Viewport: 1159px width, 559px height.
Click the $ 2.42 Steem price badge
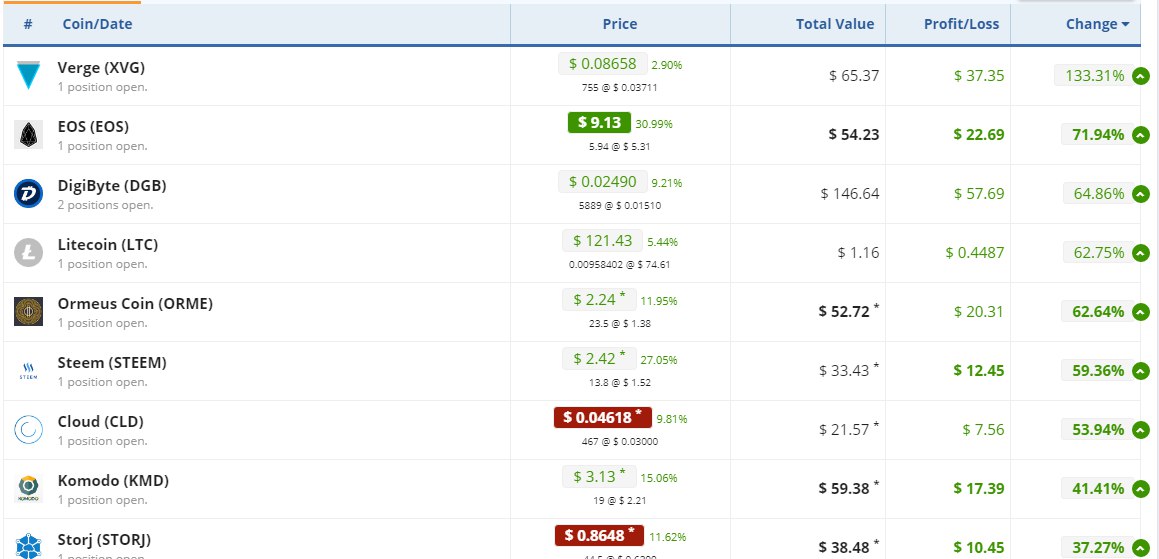(599, 359)
